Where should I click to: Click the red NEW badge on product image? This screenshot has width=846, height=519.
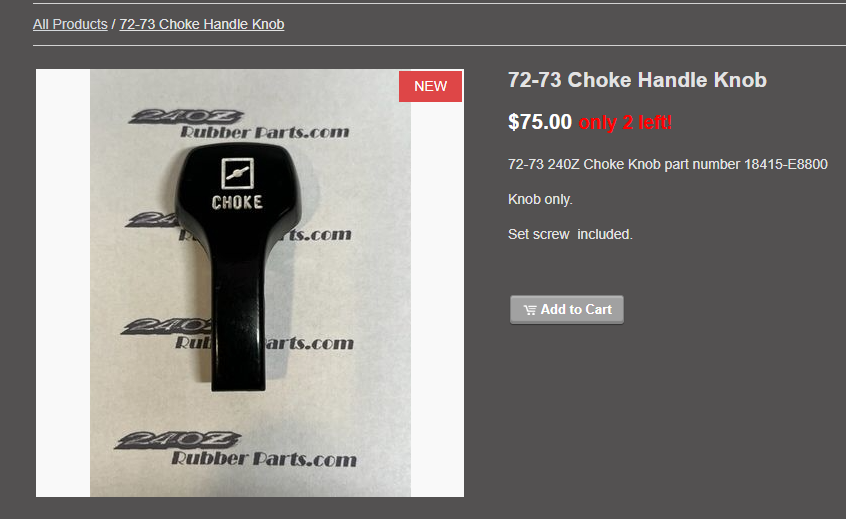click(x=431, y=86)
